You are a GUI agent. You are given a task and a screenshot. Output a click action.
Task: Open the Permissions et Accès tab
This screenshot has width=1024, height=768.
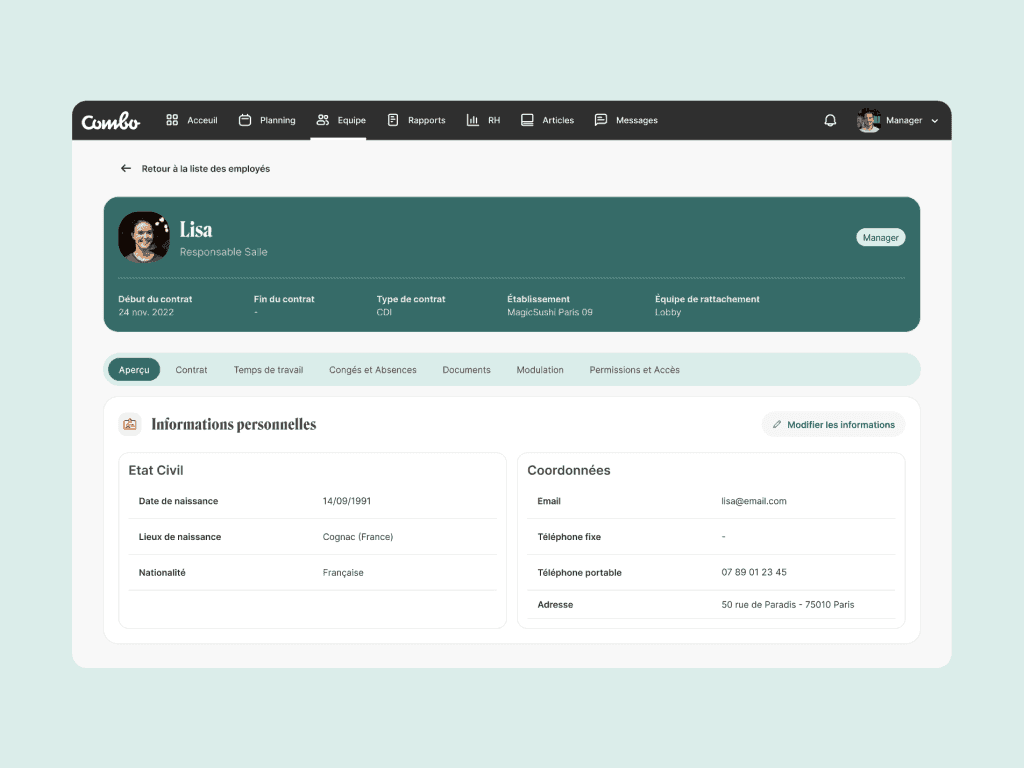[x=636, y=369]
